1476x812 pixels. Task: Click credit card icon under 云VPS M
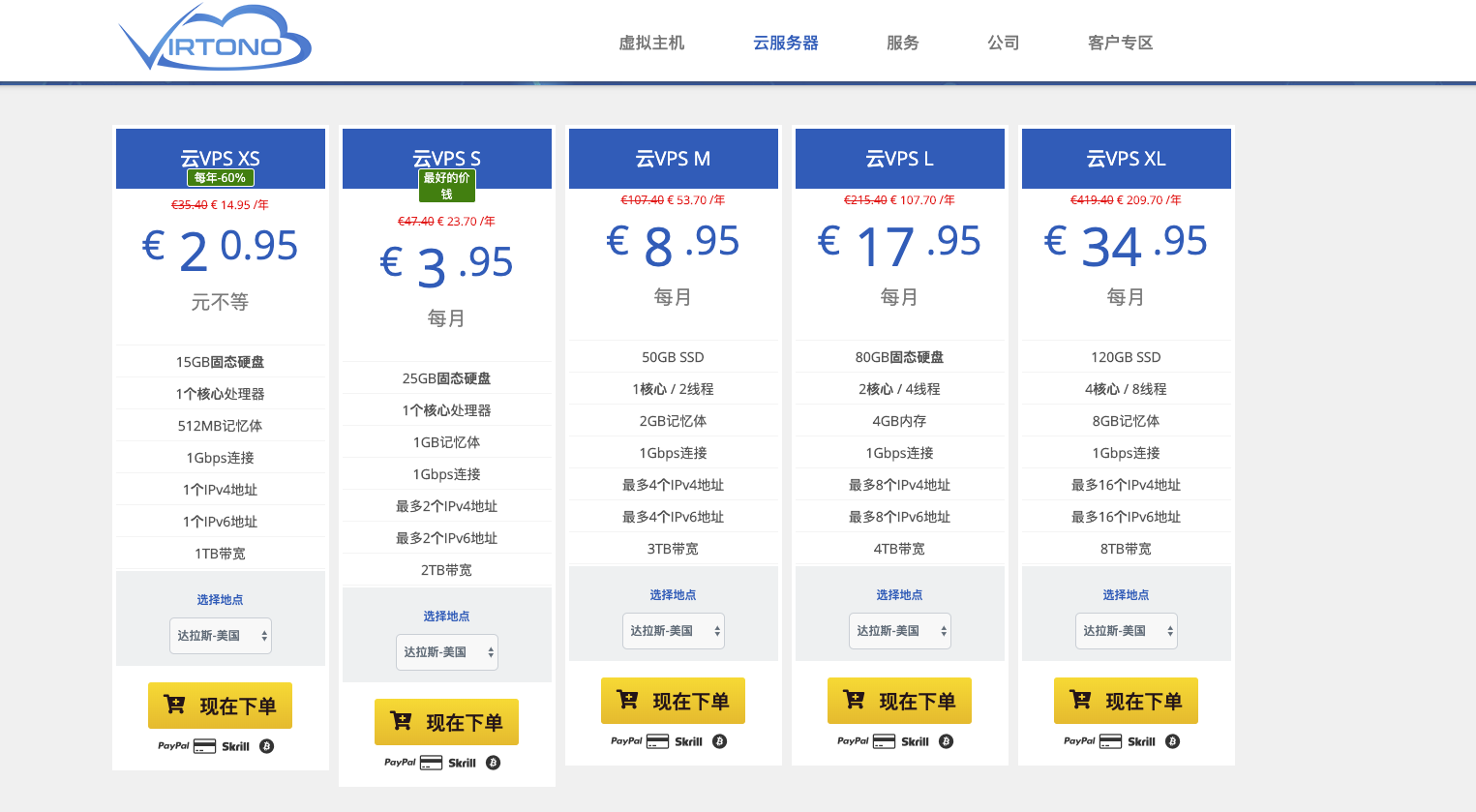tap(657, 741)
